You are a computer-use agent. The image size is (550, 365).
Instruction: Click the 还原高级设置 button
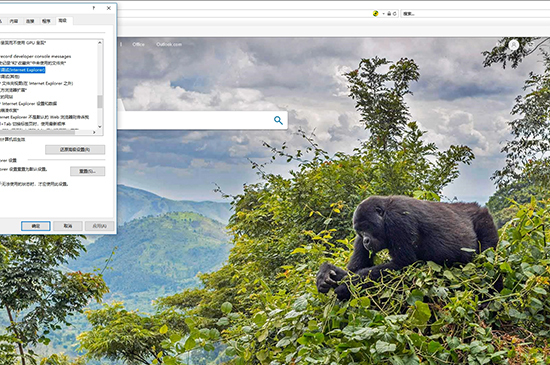coord(75,150)
